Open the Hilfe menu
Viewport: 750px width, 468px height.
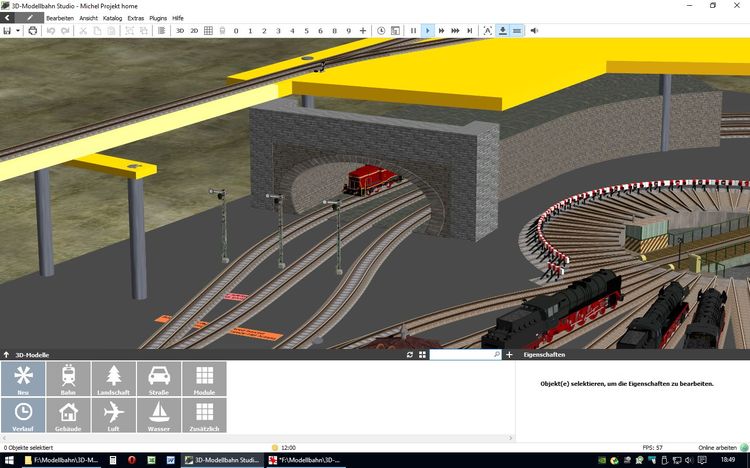click(x=178, y=18)
